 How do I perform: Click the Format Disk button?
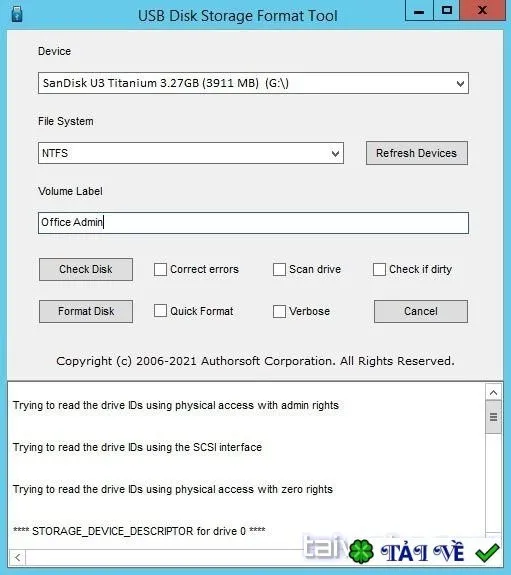(86, 311)
